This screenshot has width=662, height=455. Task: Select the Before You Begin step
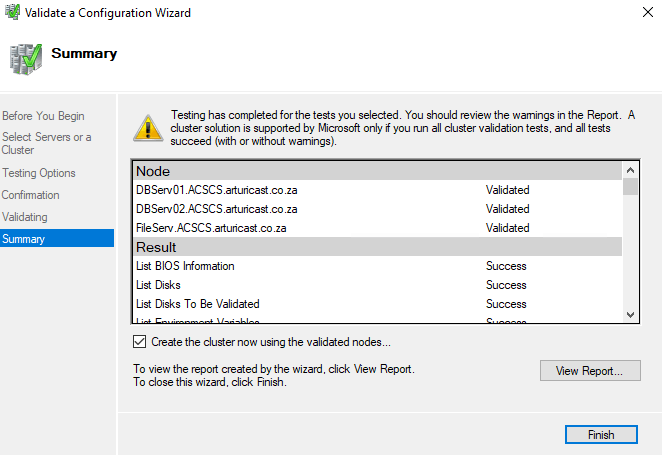point(43,116)
